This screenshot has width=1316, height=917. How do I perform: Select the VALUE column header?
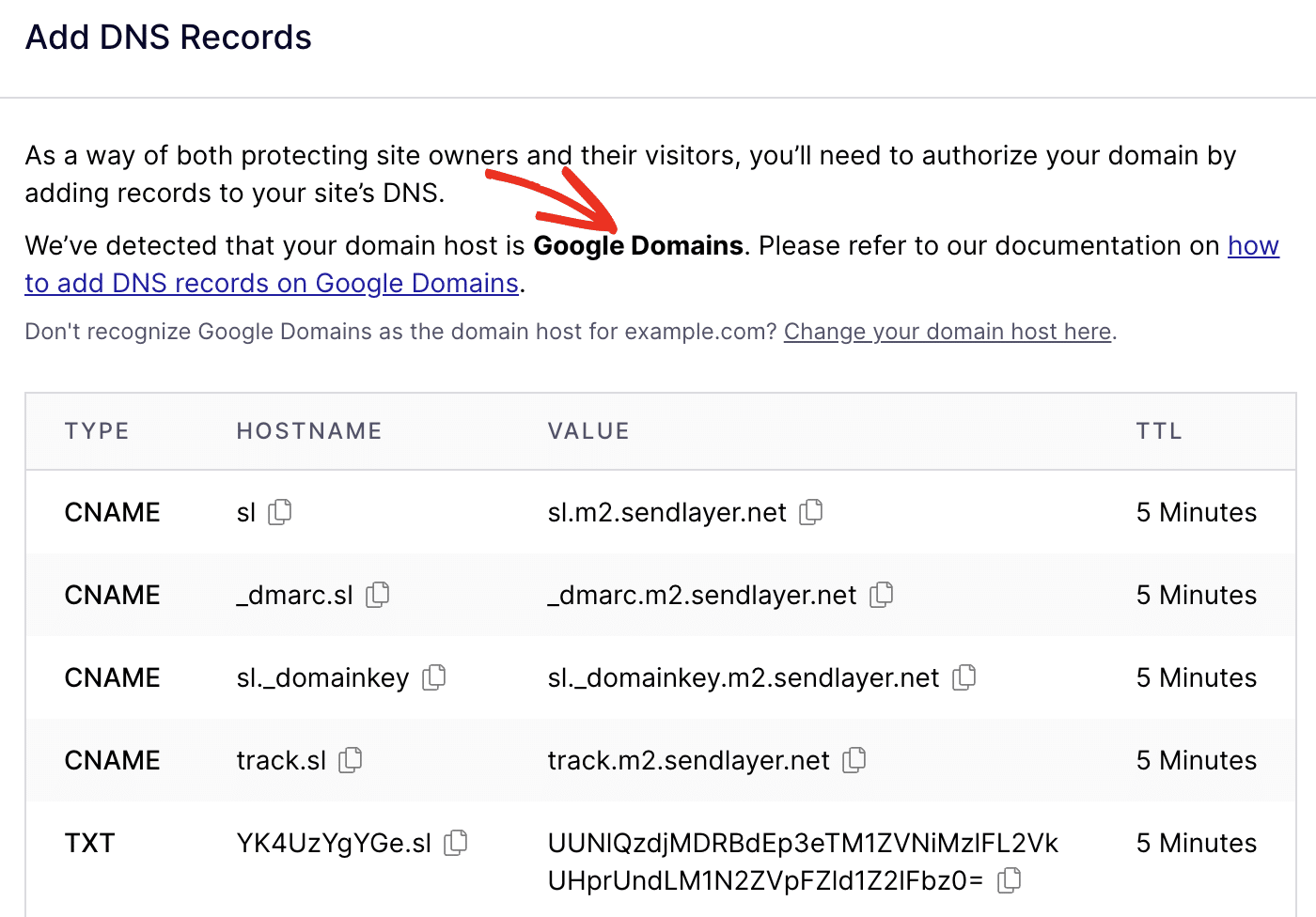point(588,430)
